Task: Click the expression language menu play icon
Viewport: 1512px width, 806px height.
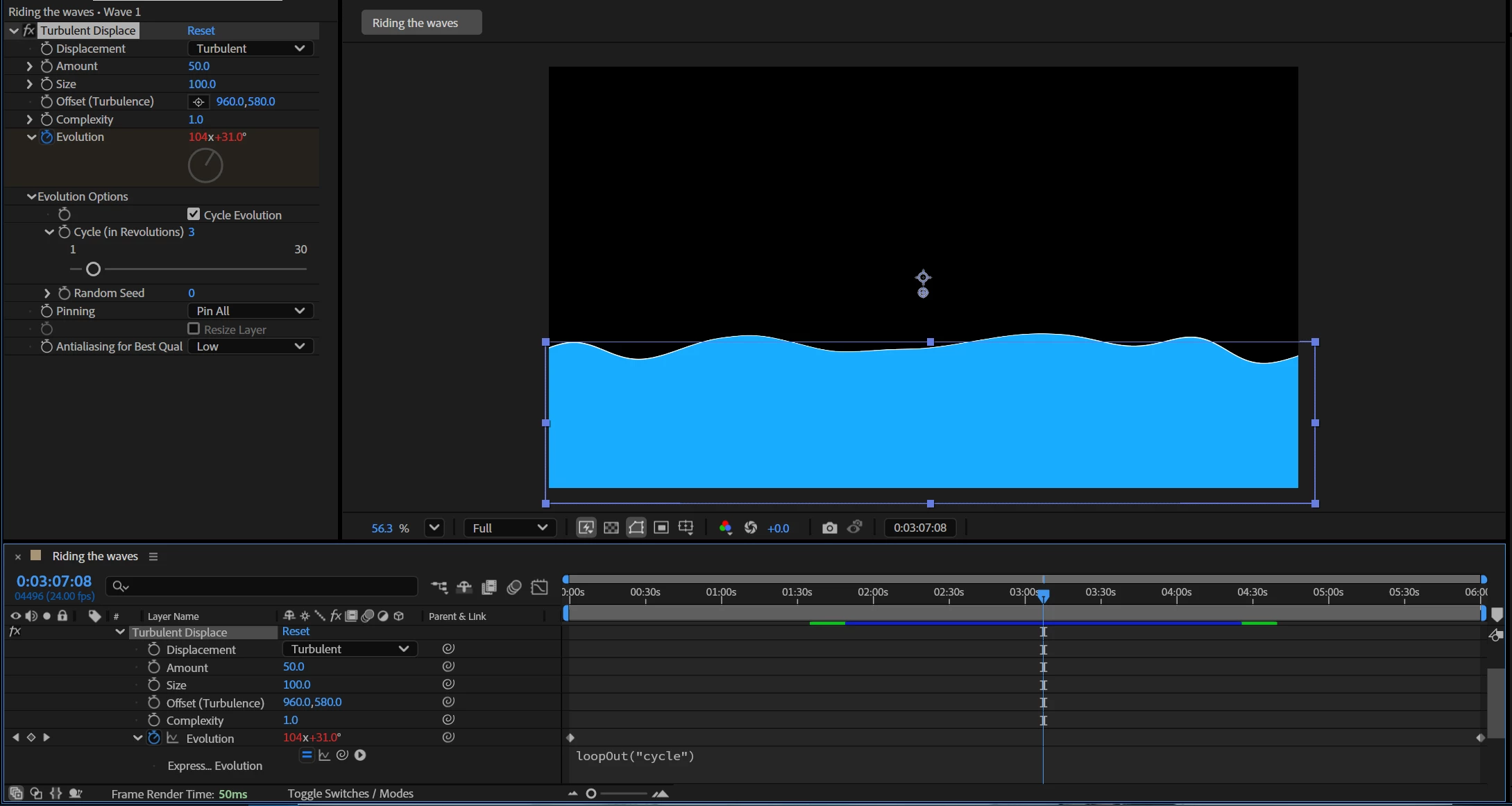Action: pyautogui.click(x=360, y=755)
